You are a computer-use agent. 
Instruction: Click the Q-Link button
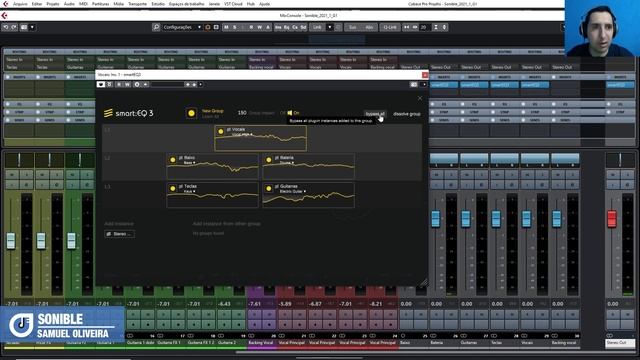pyautogui.click(x=390, y=27)
